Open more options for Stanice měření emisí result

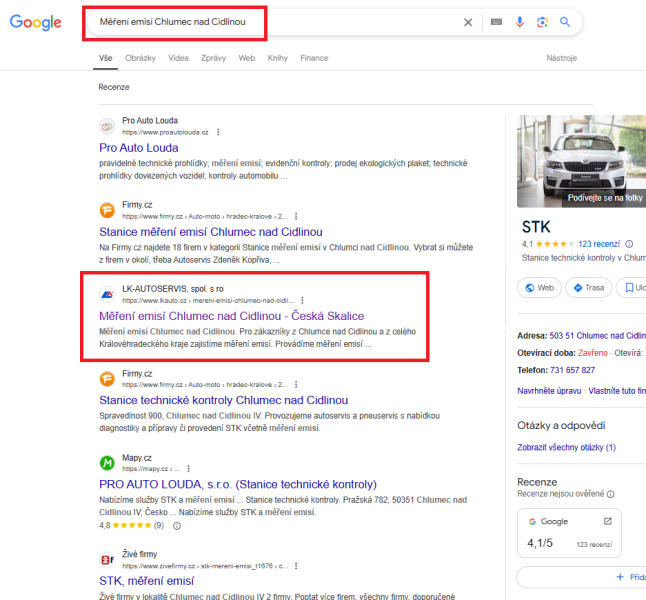[296, 216]
